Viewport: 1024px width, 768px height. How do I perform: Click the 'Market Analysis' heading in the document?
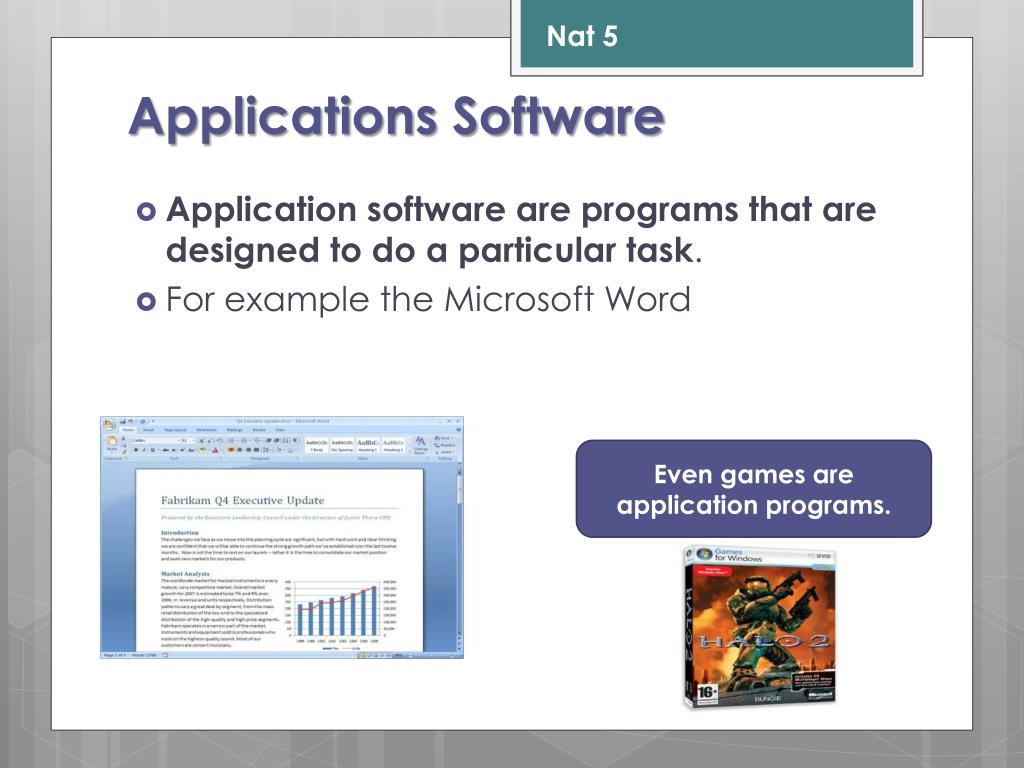click(x=185, y=573)
